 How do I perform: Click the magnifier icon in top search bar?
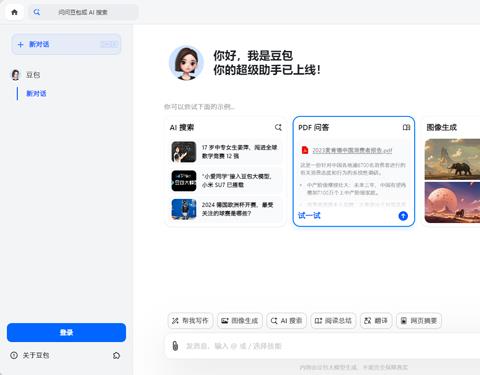(37, 12)
